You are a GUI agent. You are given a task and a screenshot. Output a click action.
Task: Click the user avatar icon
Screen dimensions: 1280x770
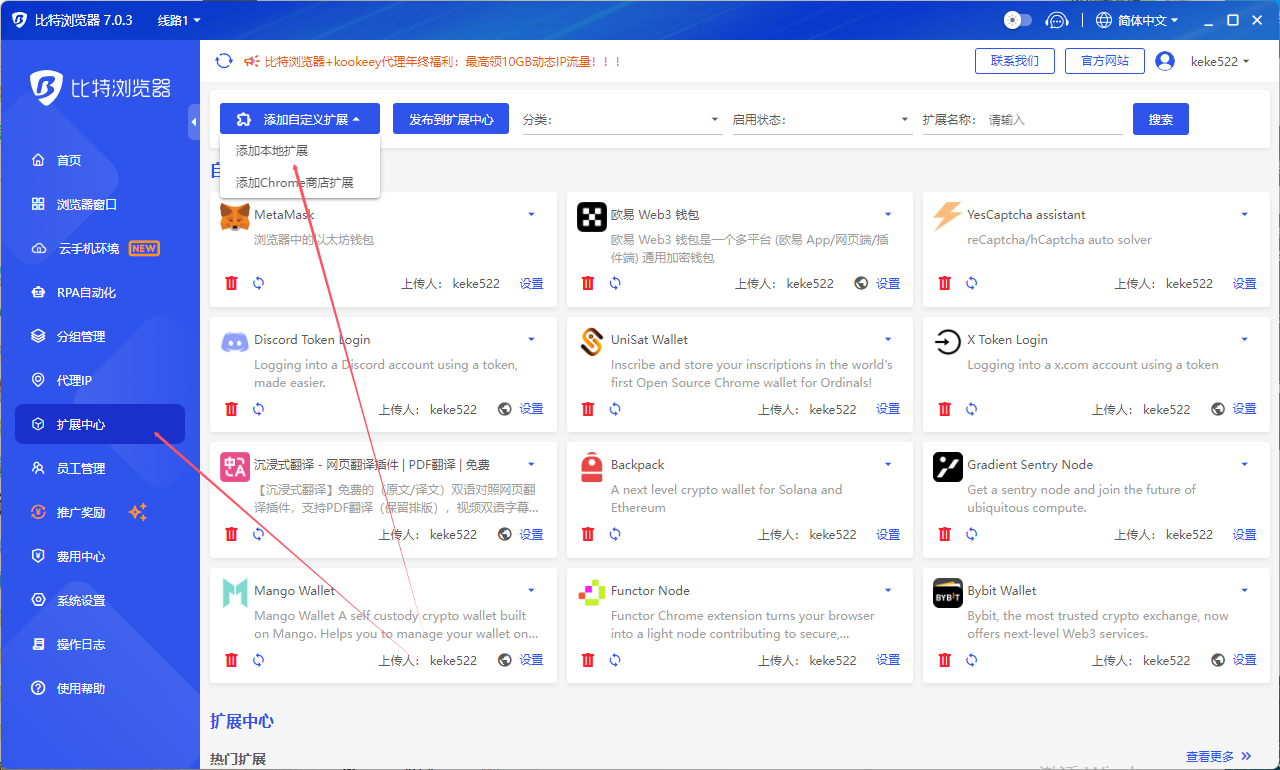click(x=1165, y=61)
